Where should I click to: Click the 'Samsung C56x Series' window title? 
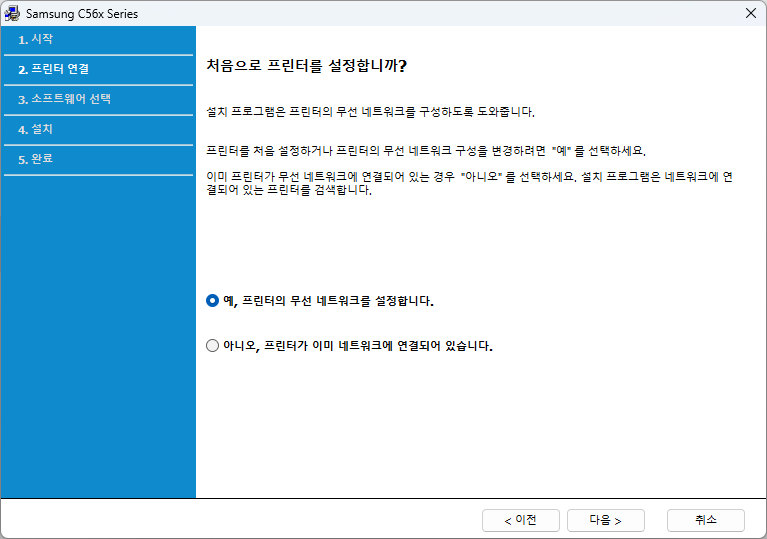(82, 14)
